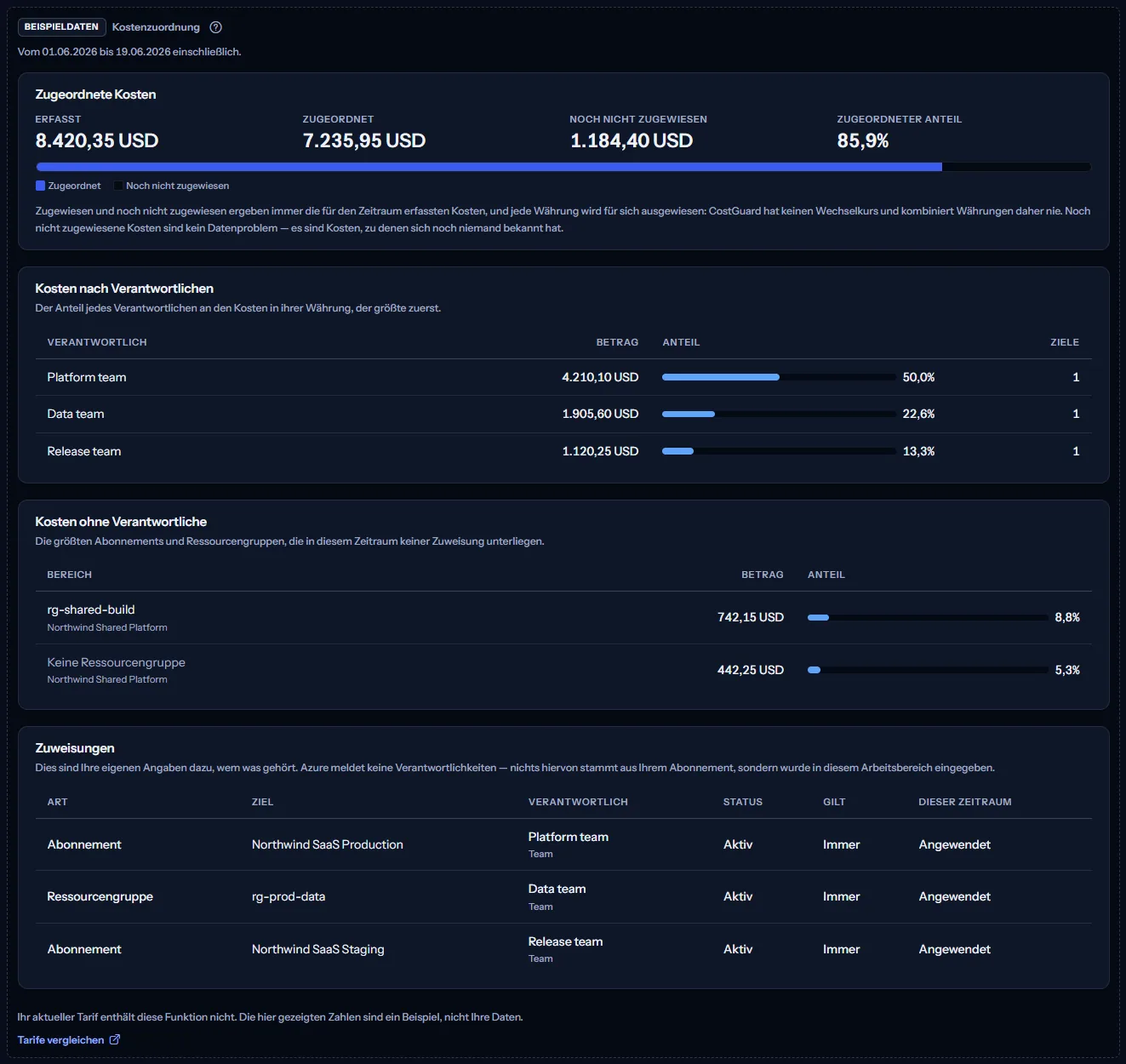Screen dimensions: 1126x1064
Task: Click the amount 4.210,10 USD
Action: pos(600,377)
